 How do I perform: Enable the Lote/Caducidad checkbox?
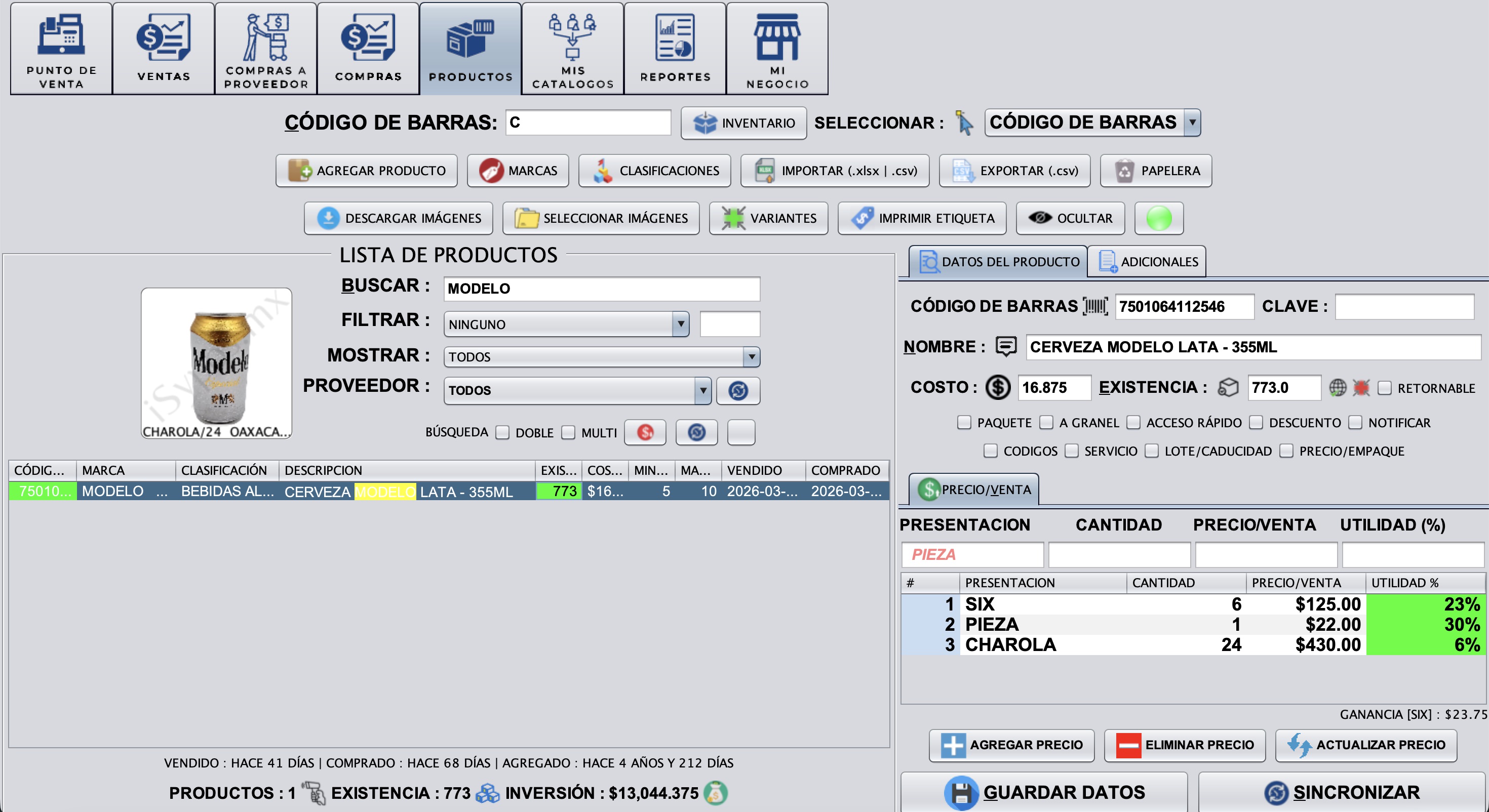tap(1151, 451)
